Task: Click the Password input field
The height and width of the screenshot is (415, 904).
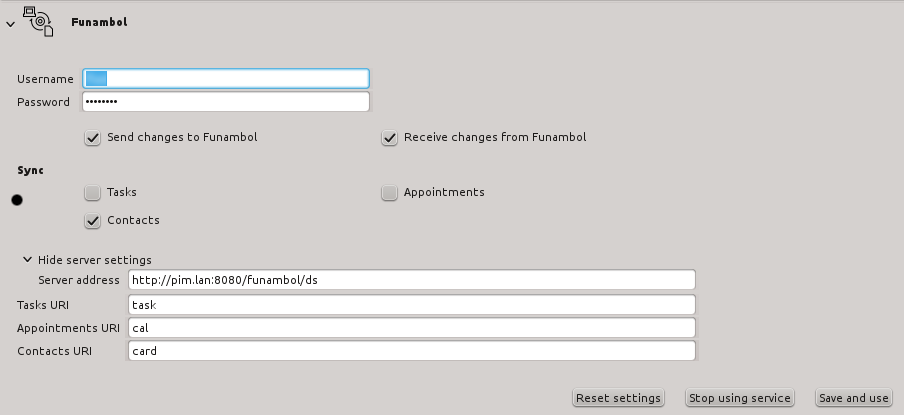Action: coord(226,101)
